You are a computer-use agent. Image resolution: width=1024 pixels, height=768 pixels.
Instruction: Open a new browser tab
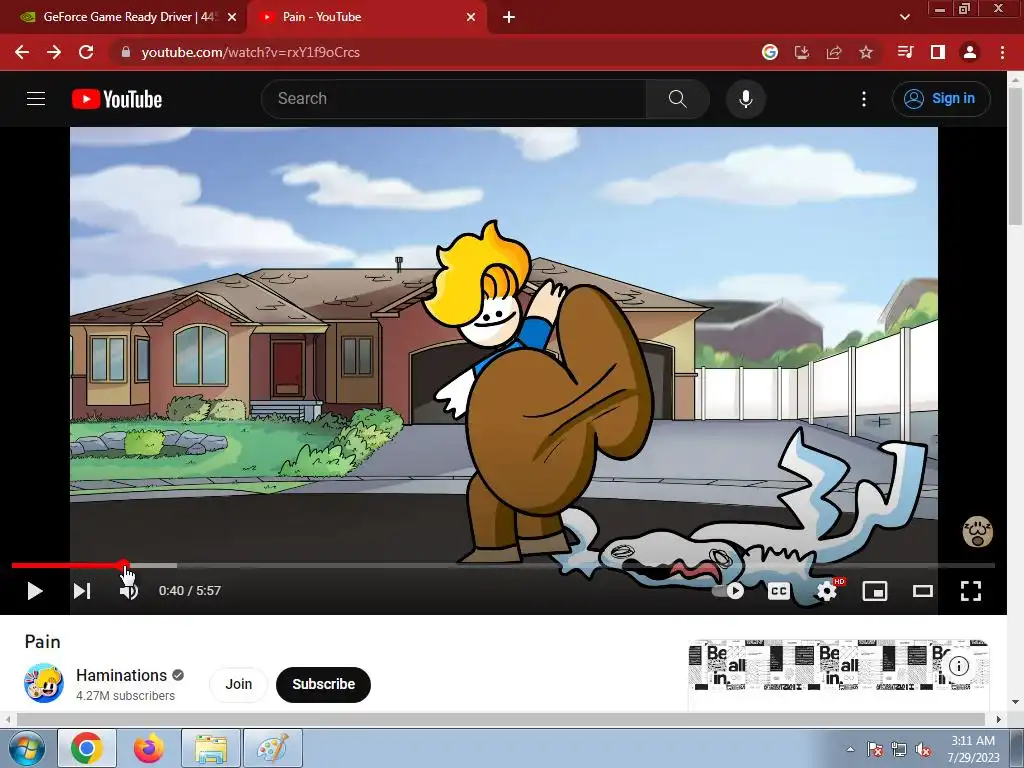(509, 17)
